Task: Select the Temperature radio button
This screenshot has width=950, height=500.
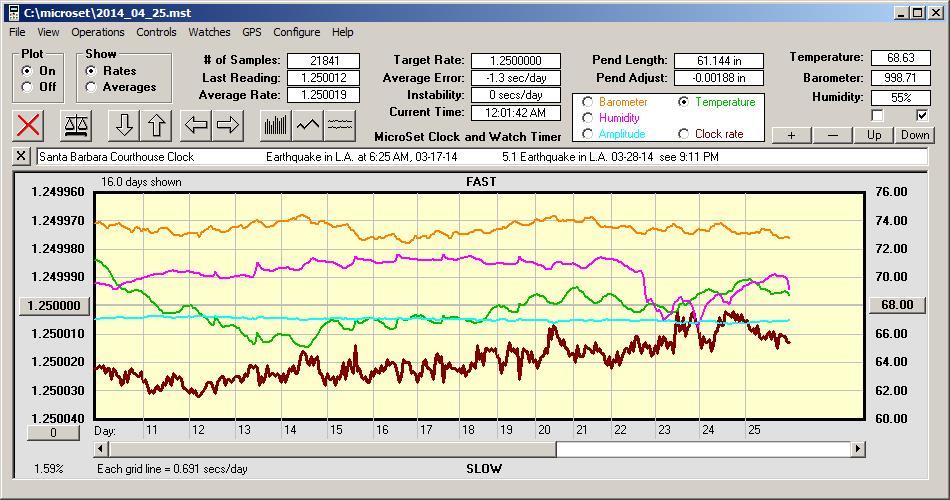Action: click(683, 102)
